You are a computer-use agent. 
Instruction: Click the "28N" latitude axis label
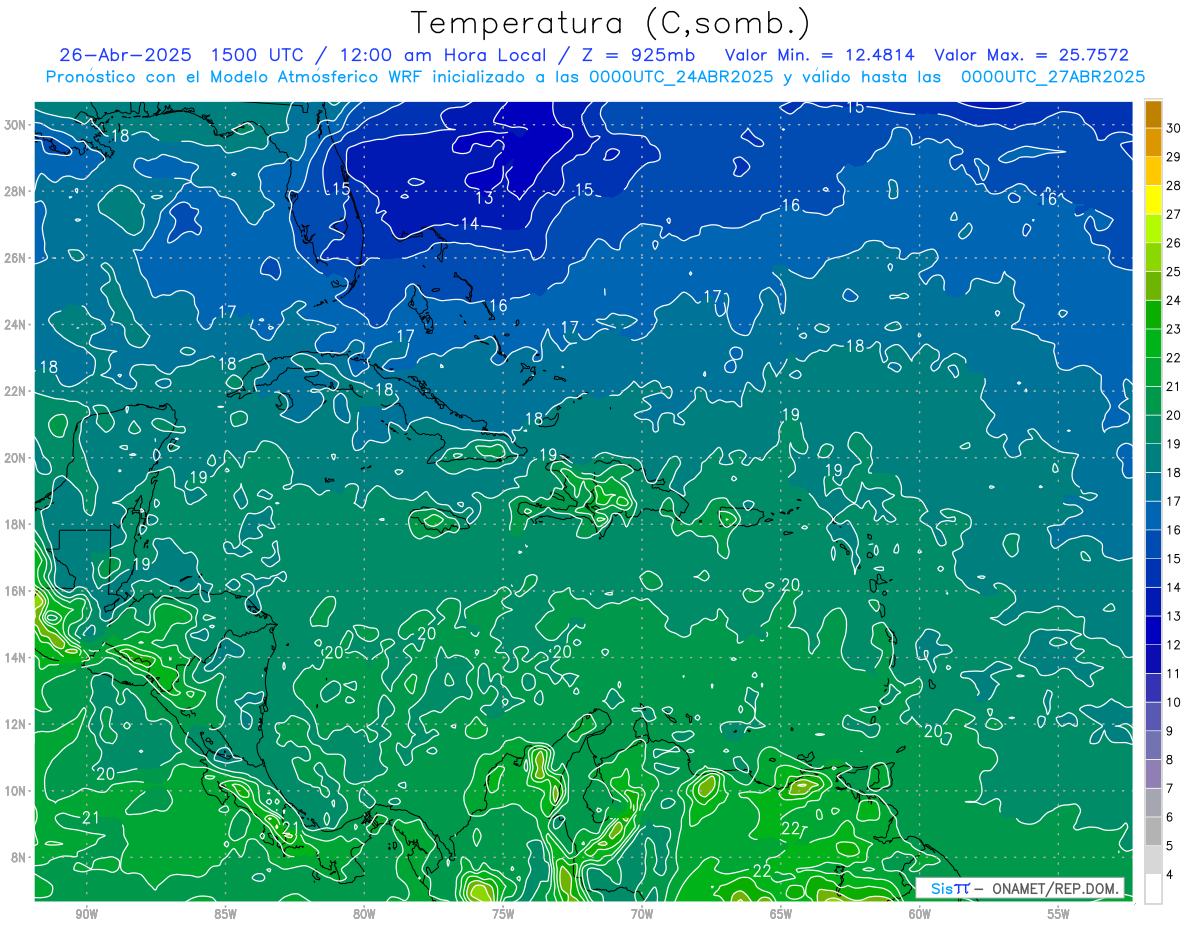15,191
